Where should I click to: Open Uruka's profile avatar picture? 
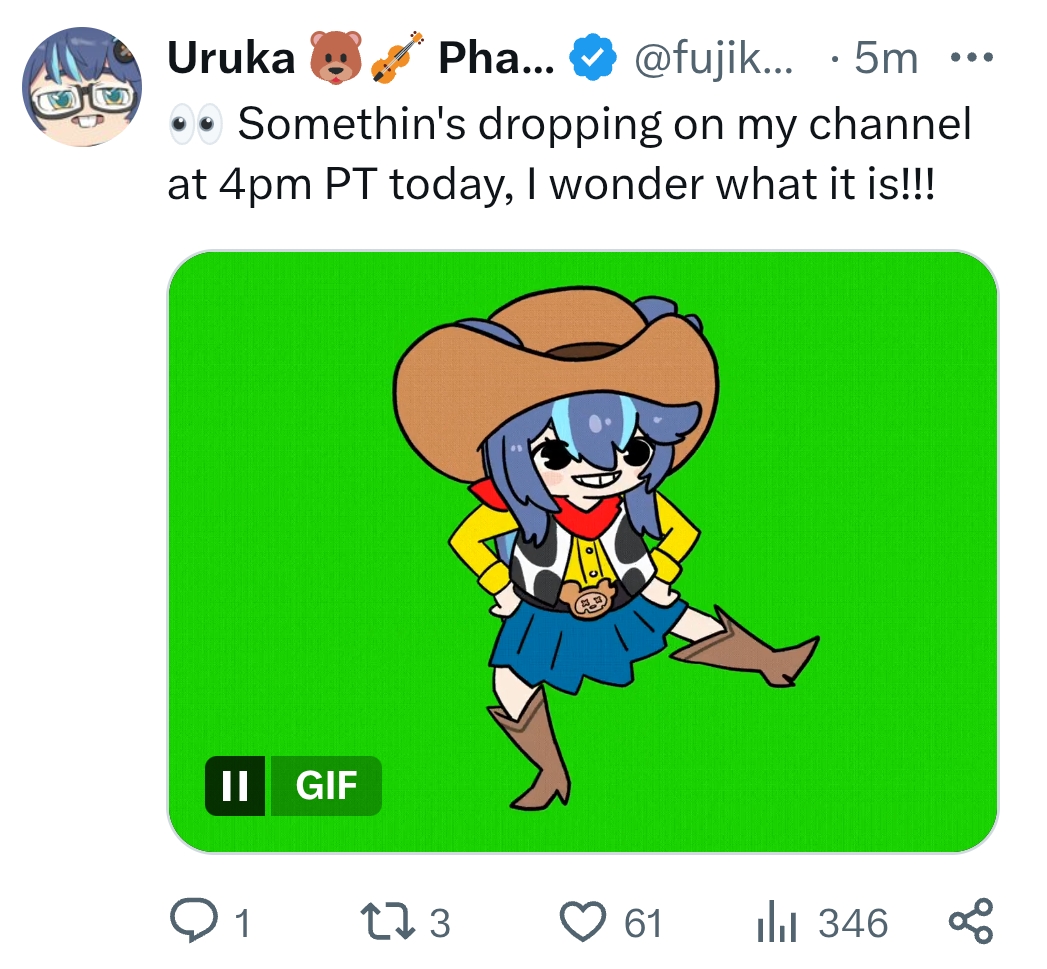pos(81,86)
